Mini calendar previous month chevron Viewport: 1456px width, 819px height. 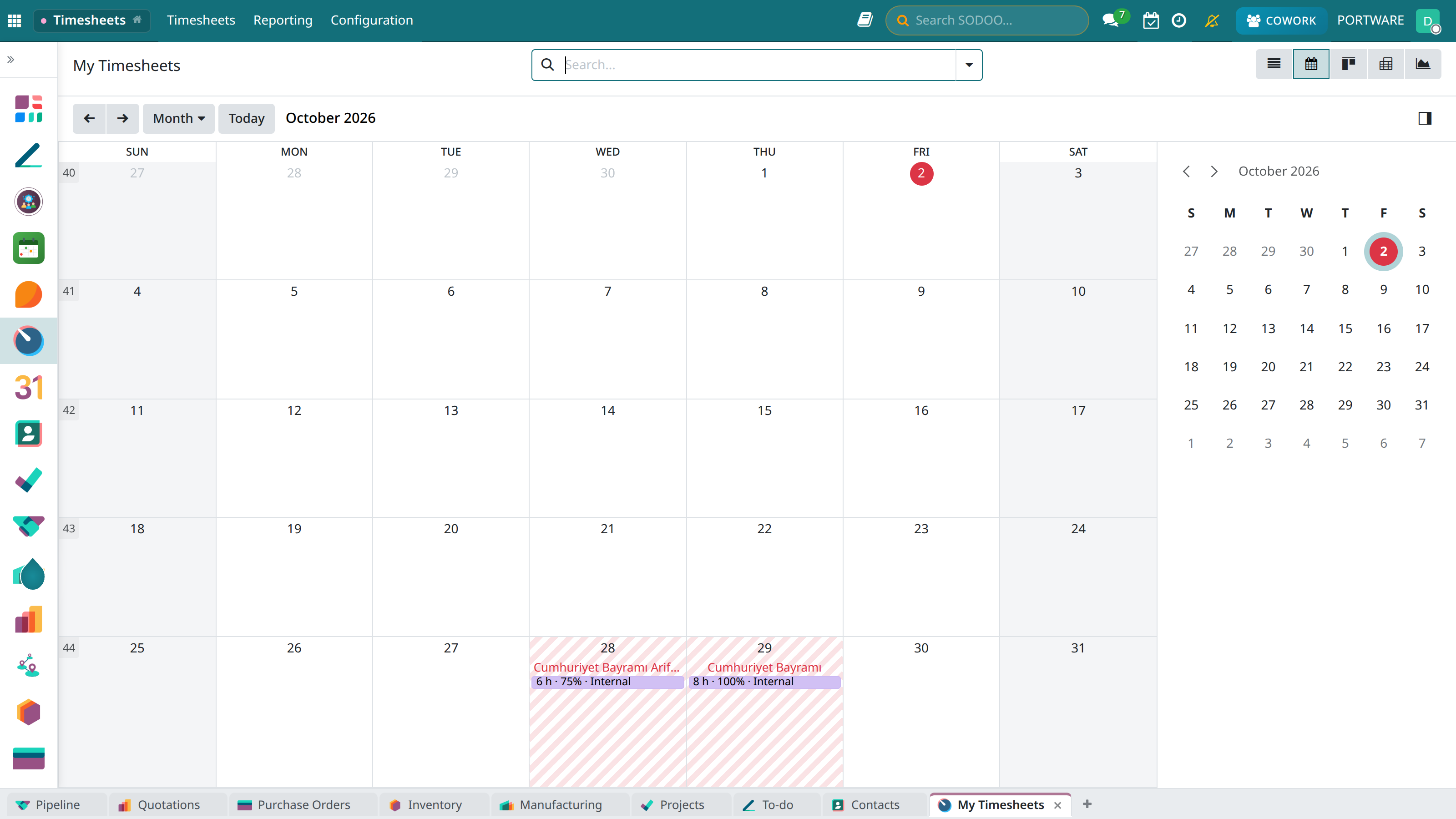[x=1186, y=171]
